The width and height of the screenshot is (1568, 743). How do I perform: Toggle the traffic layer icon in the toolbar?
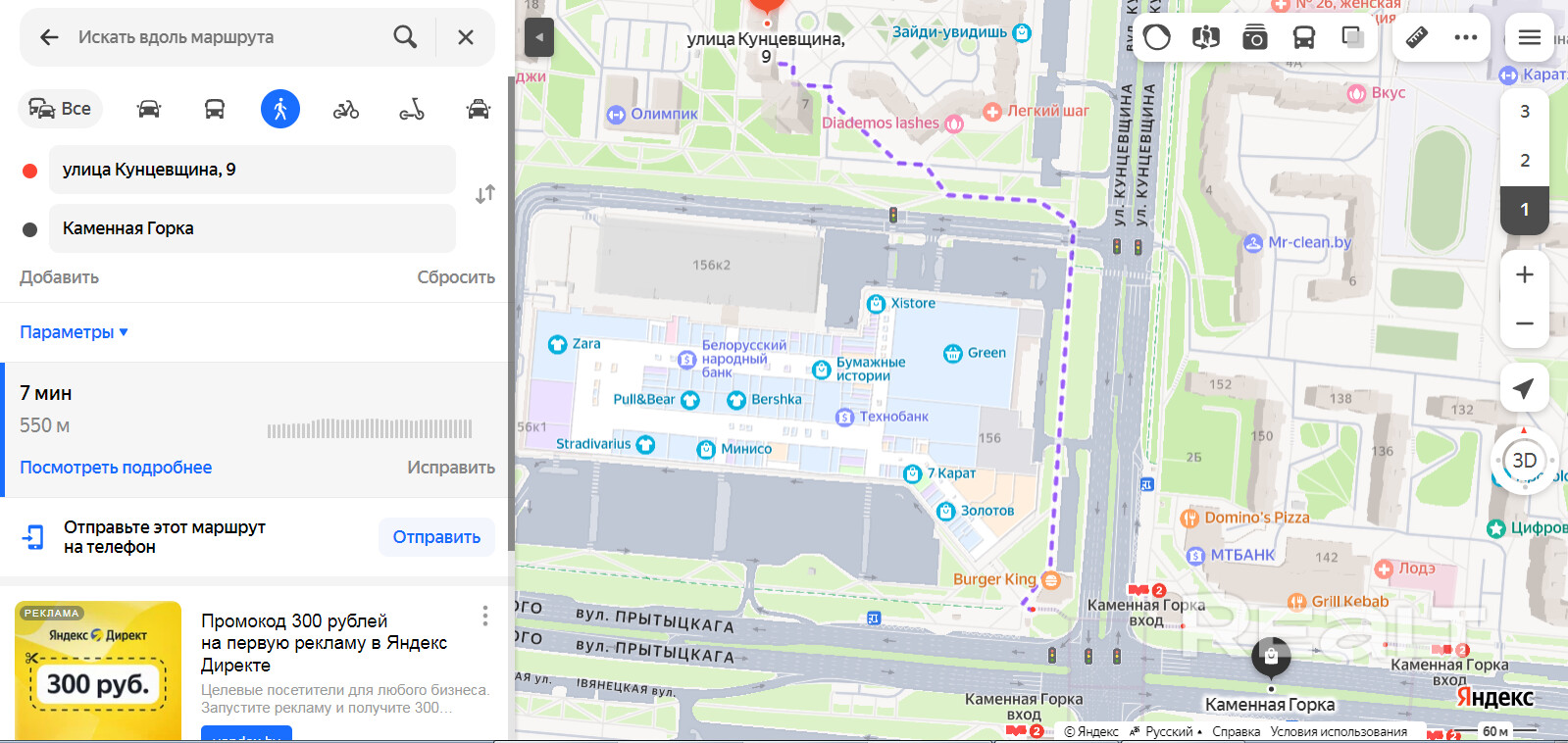tap(1157, 37)
